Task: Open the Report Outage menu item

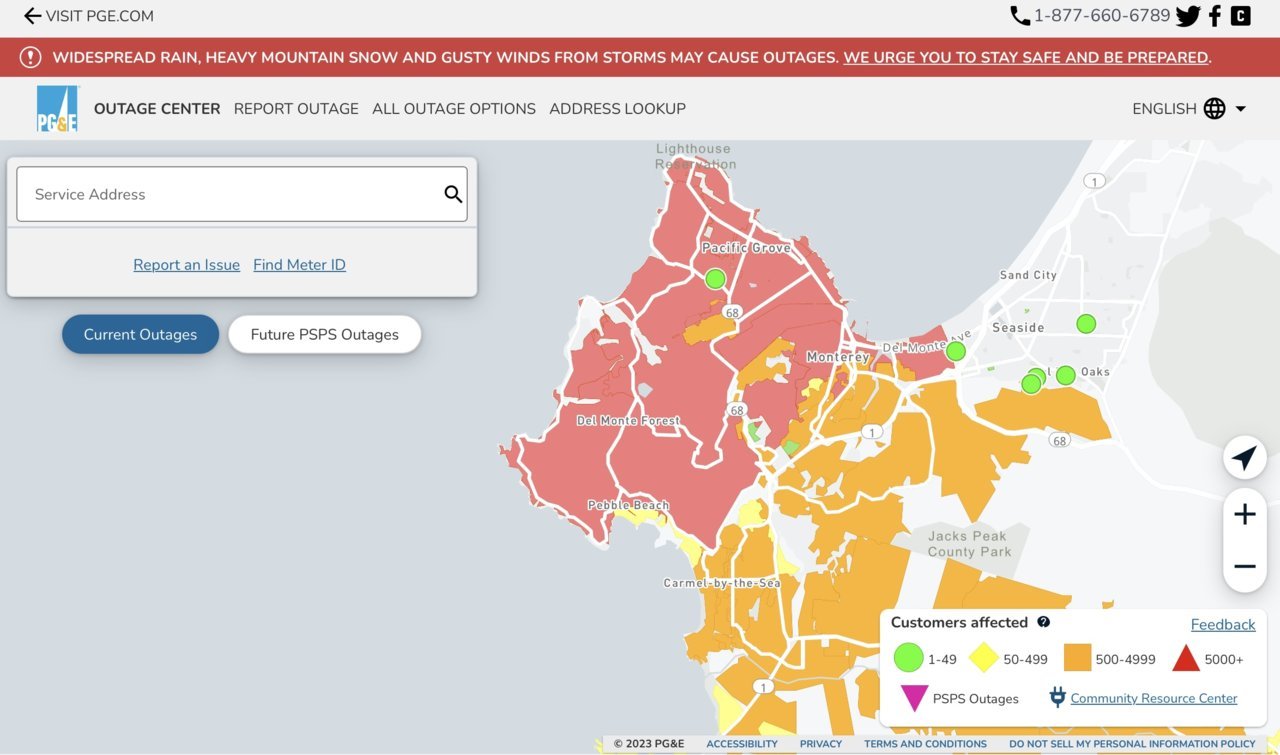Action: click(296, 109)
